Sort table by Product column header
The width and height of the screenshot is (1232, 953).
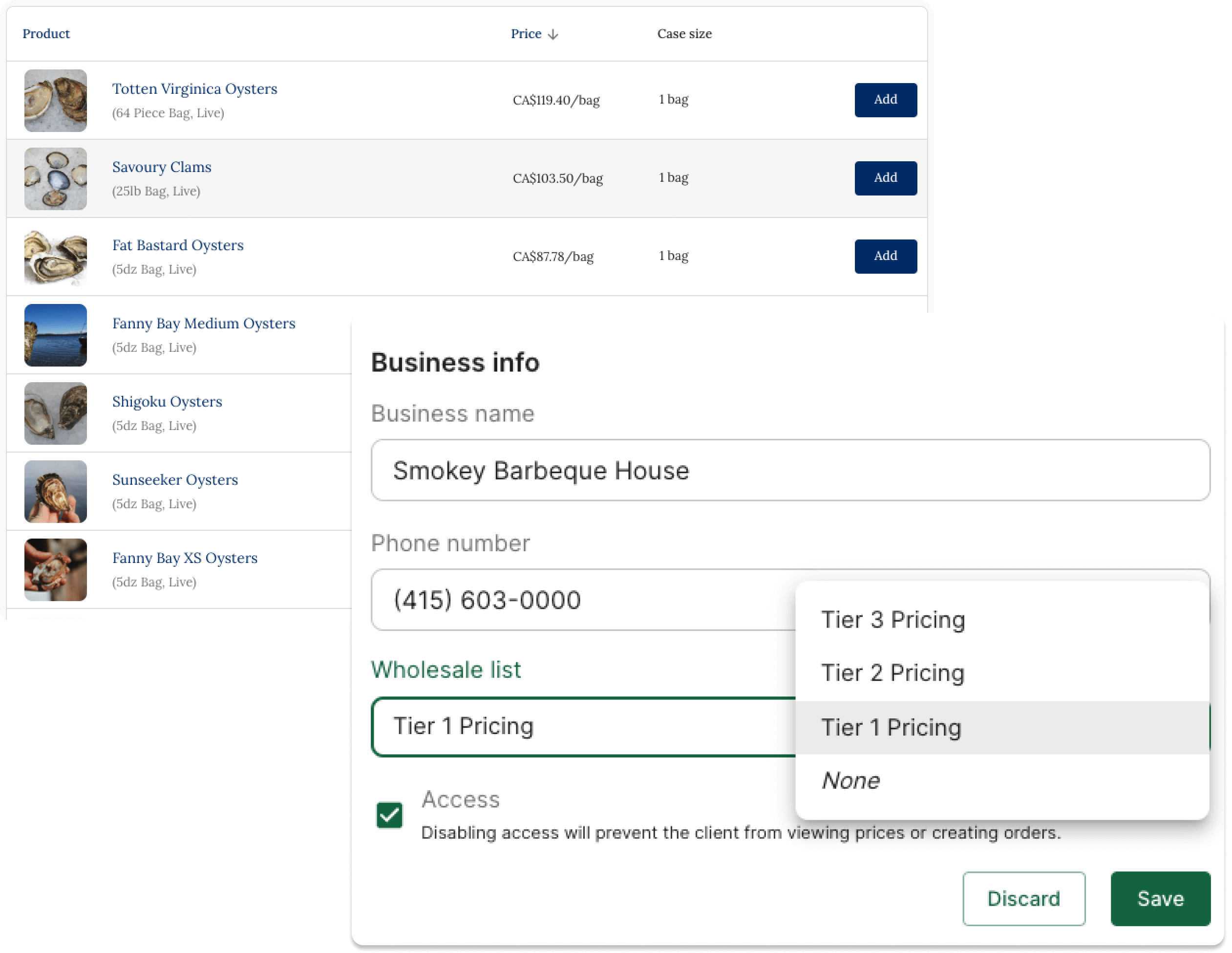click(x=46, y=34)
